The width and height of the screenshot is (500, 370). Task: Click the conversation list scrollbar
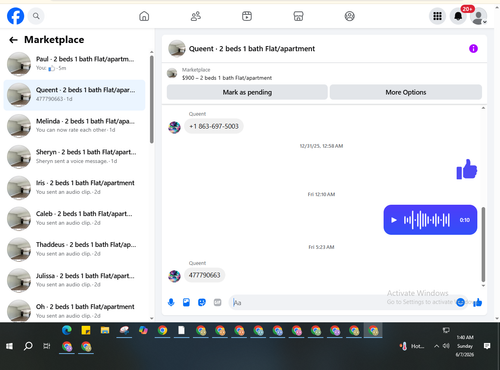pyautogui.click(x=152, y=99)
